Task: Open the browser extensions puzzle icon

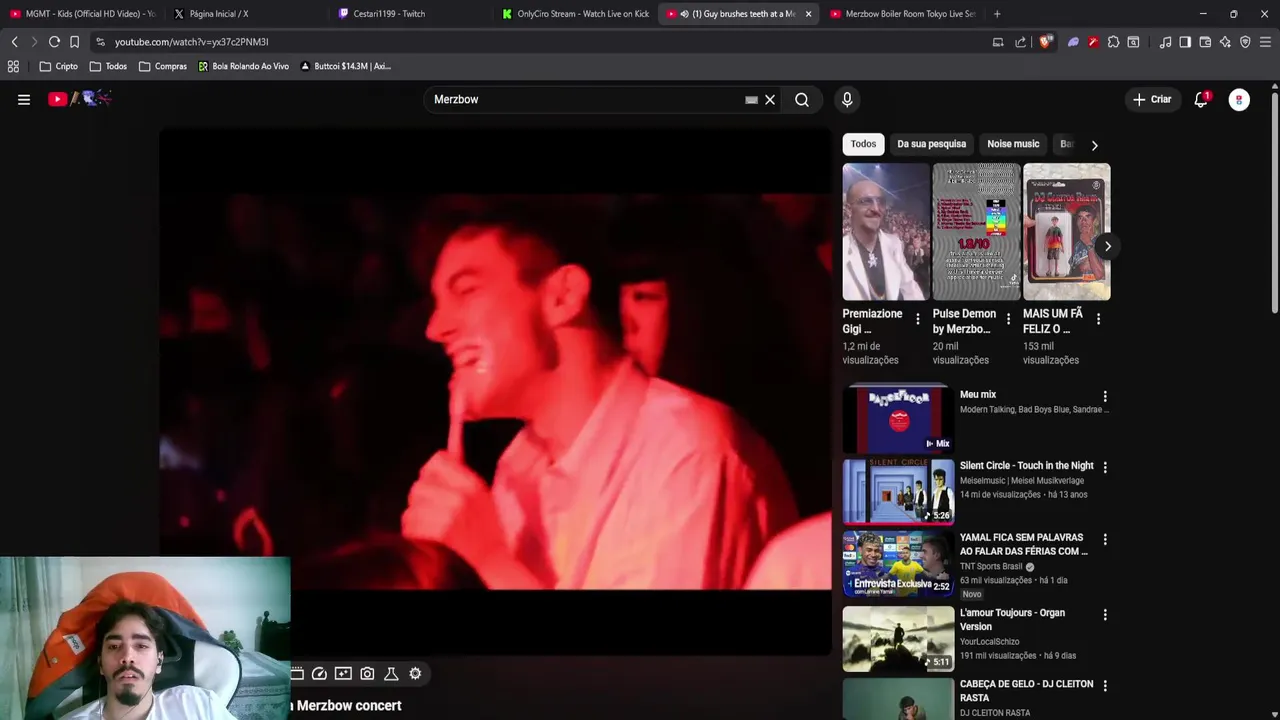Action: click(x=1113, y=42)
